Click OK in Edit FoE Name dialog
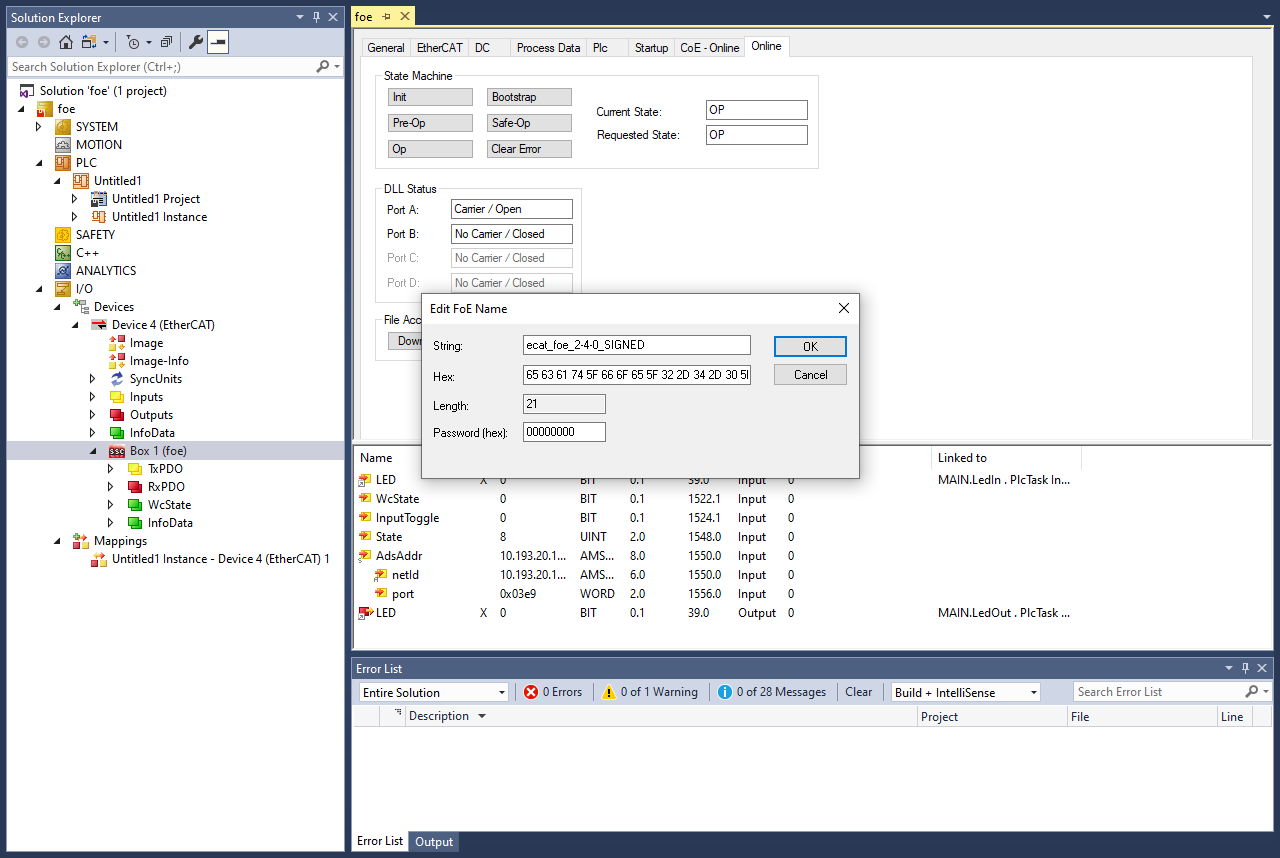The height and width of the screenshot is (858, 1280). [810, 346]
